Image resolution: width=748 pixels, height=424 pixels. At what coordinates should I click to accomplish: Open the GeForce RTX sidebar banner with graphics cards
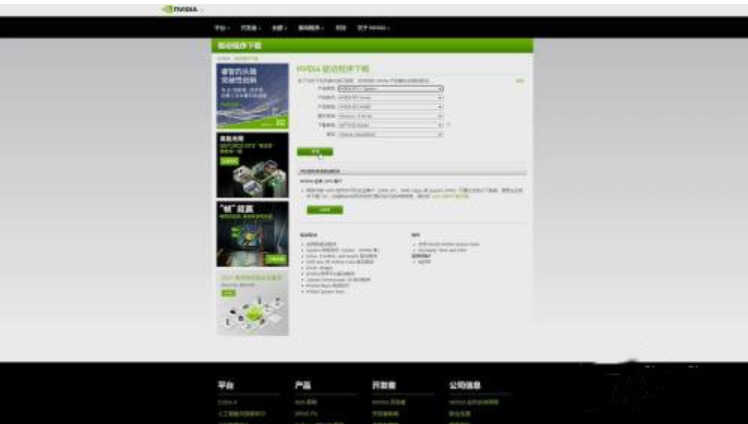[x=252, y=165]
